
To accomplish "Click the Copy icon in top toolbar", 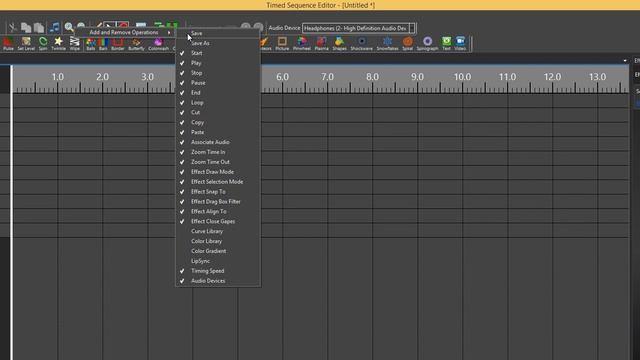I will [26, 28].
